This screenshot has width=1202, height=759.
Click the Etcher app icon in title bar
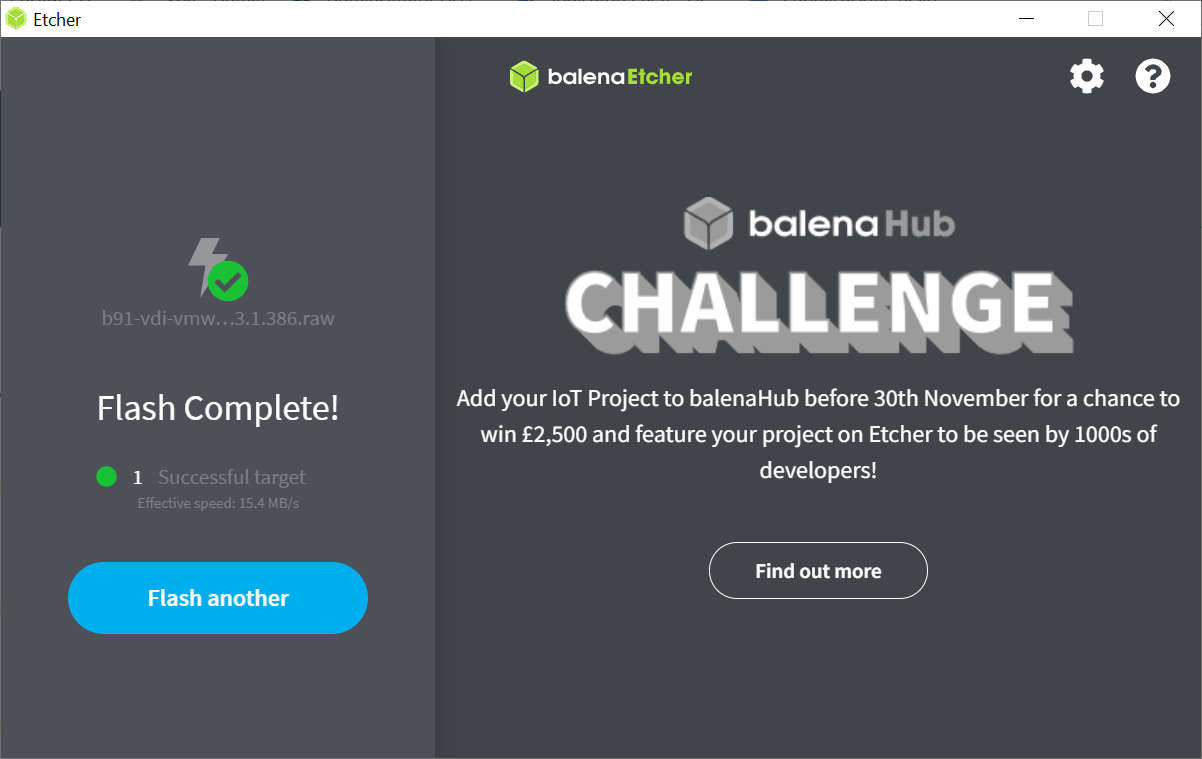click(16, 19)
